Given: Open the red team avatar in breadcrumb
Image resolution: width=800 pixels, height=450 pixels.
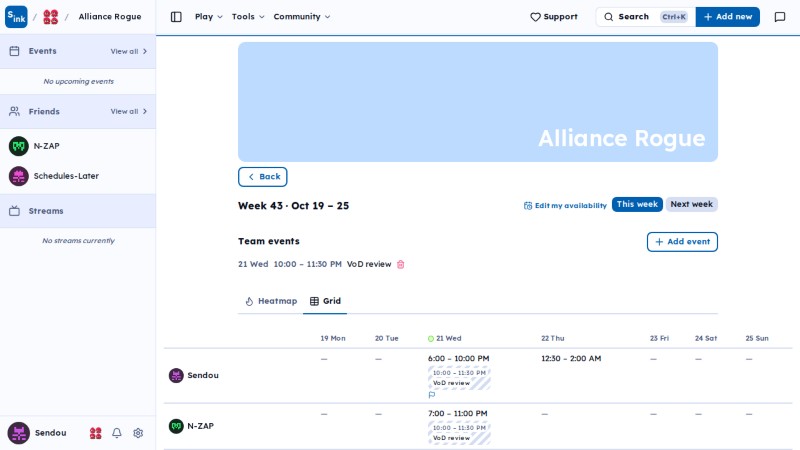Looking at the screenshot, I should (x=51, y=17).
